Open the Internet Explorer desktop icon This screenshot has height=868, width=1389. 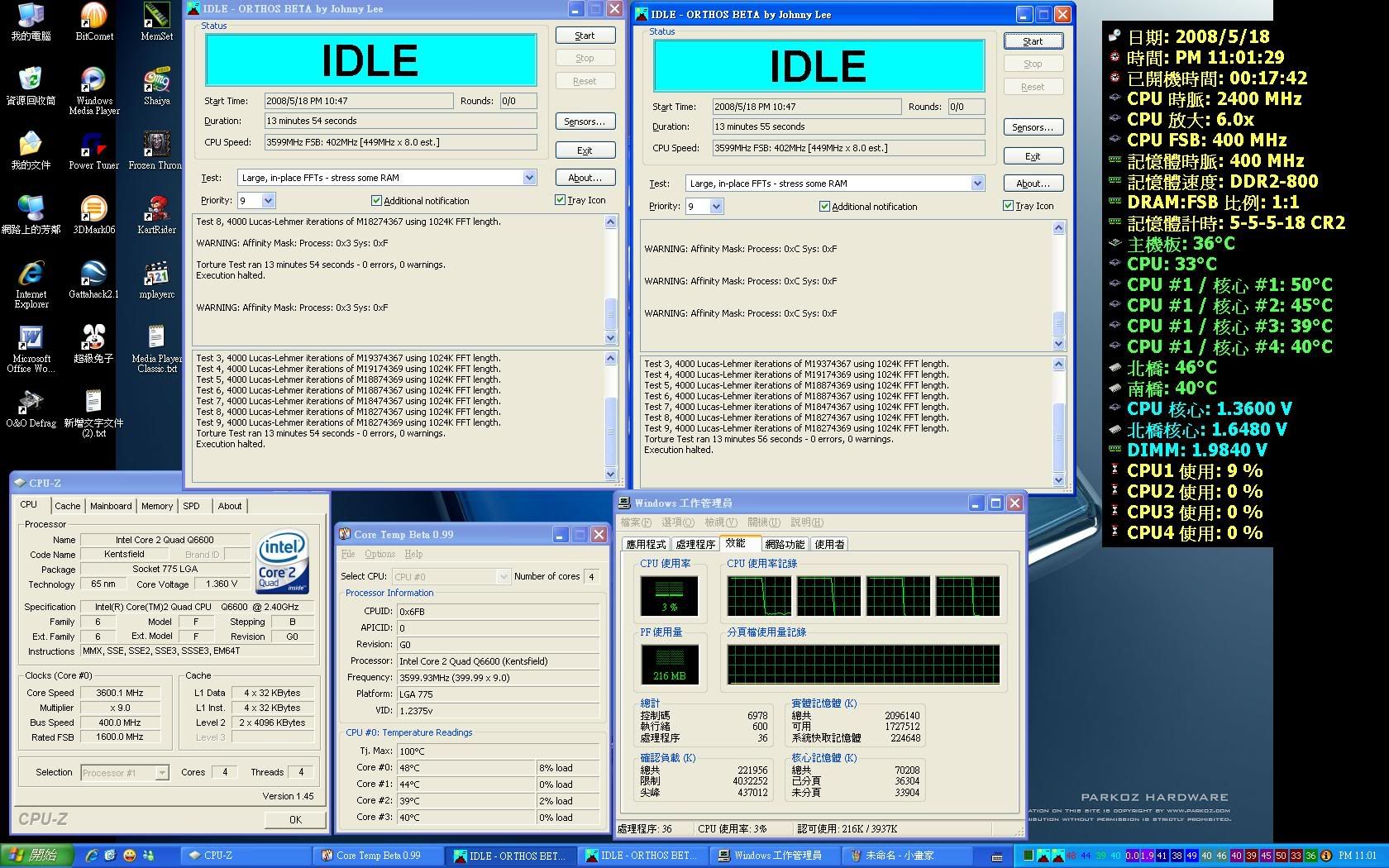click(x=31, y=284)
